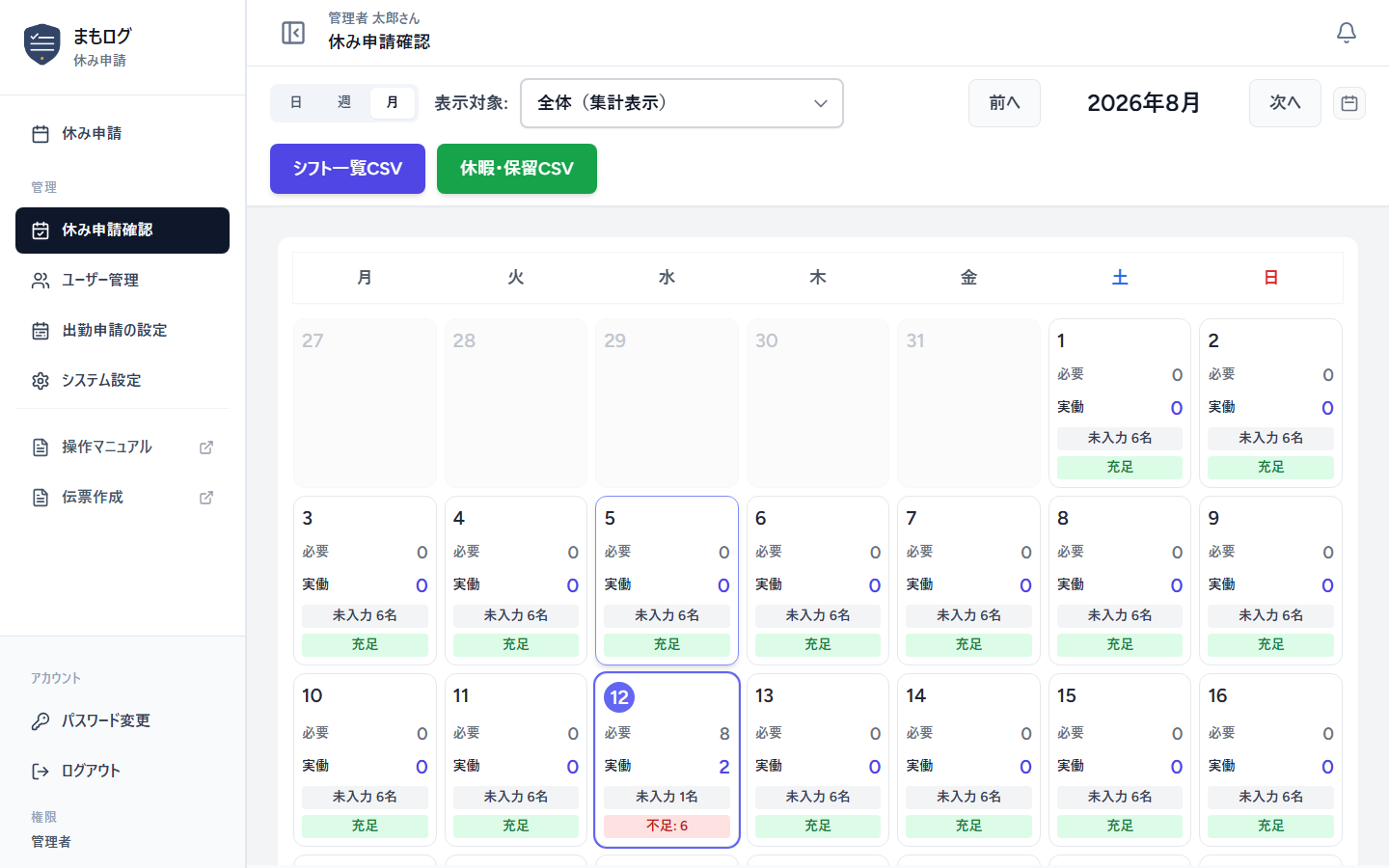Expand the 表示対象 dropdown
The image size is (1389, 868).
[682, 103]
